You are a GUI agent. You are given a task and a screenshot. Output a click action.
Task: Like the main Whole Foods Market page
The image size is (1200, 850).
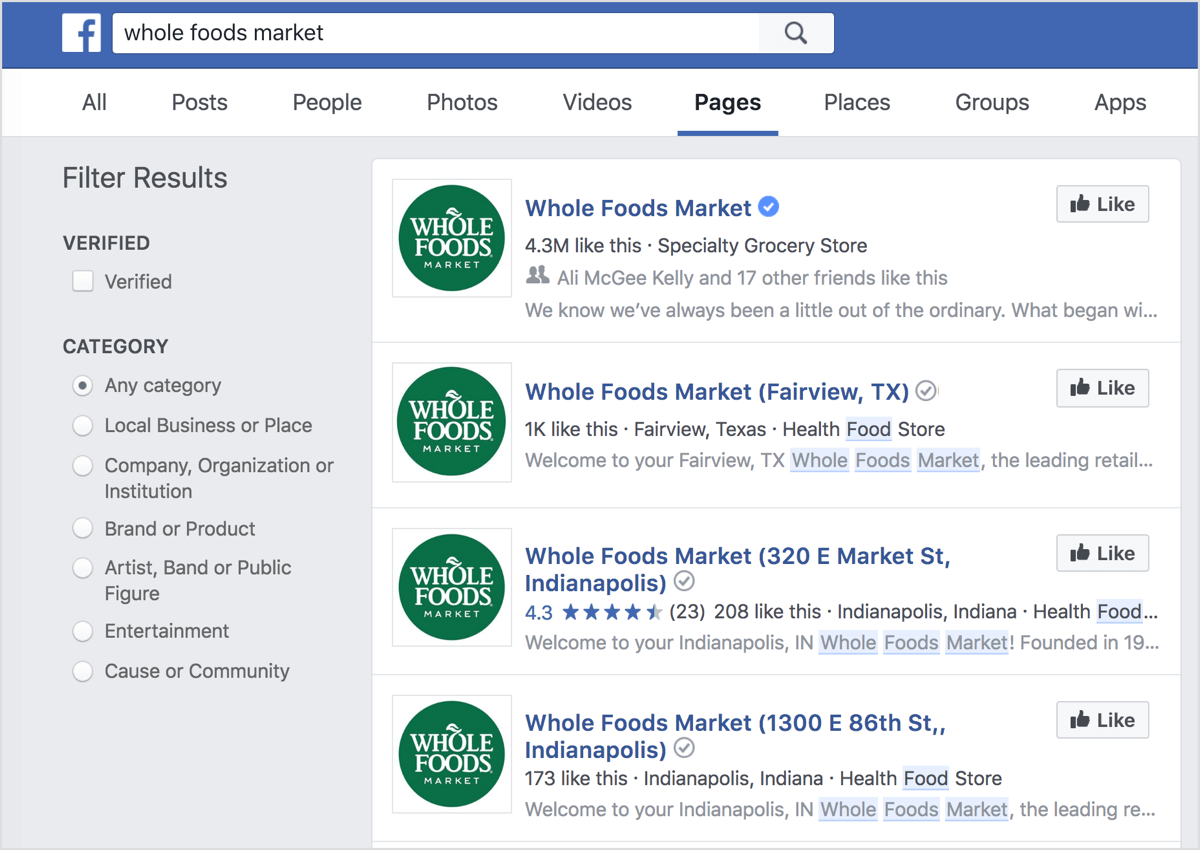pyautogui.click(x=1103, y=204)
